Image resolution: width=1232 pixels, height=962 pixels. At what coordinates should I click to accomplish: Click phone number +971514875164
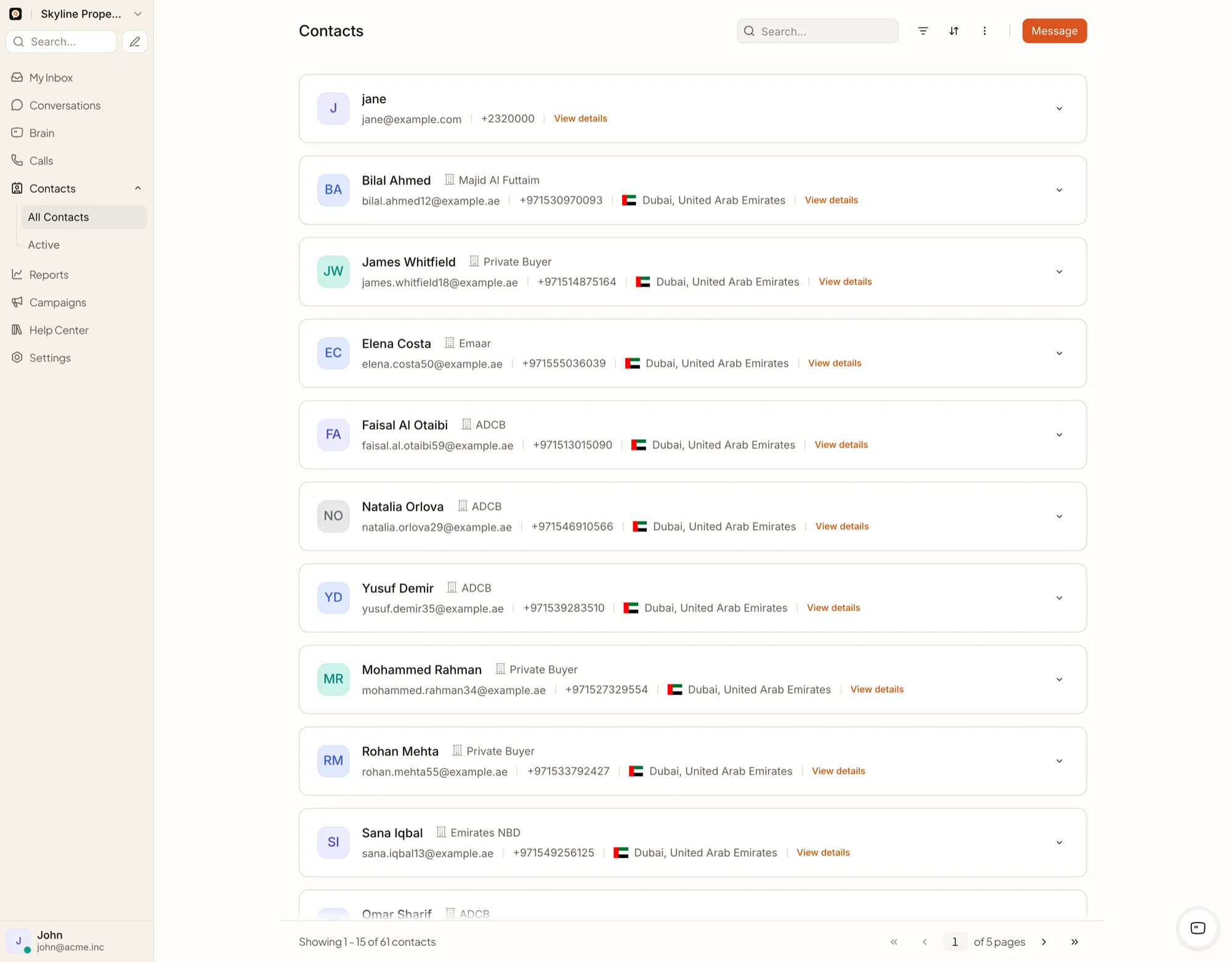click(x=577, y=281)
